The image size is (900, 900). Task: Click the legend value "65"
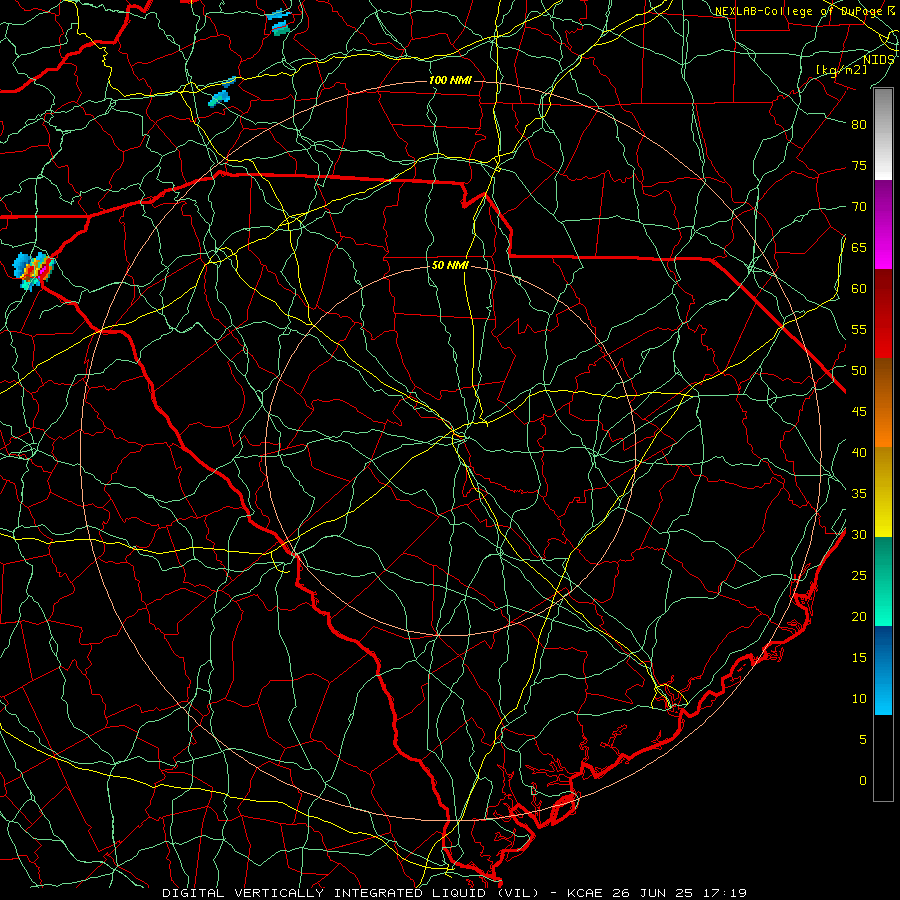pyautogui.click(x=859, y=248)
